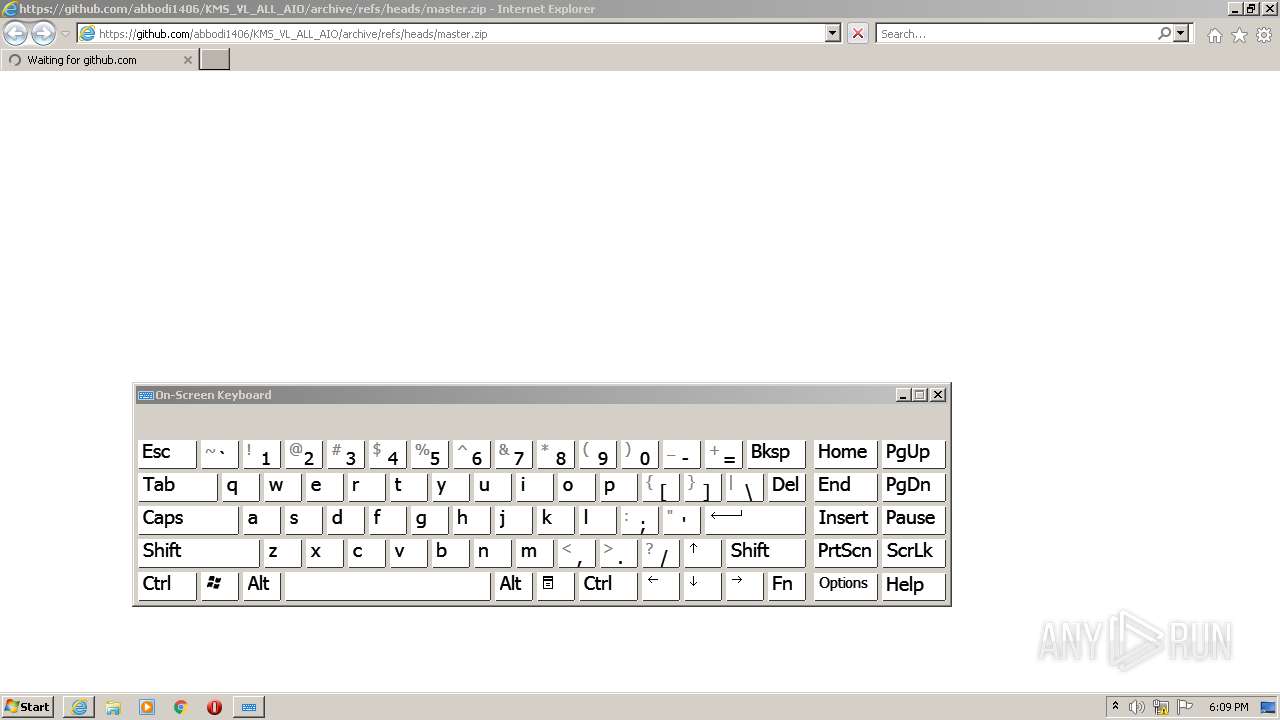Image resolution: width=1280 pixels, height=720 pixels.
Task: Click the spacebar key
Action: click(x=388, y=585)
